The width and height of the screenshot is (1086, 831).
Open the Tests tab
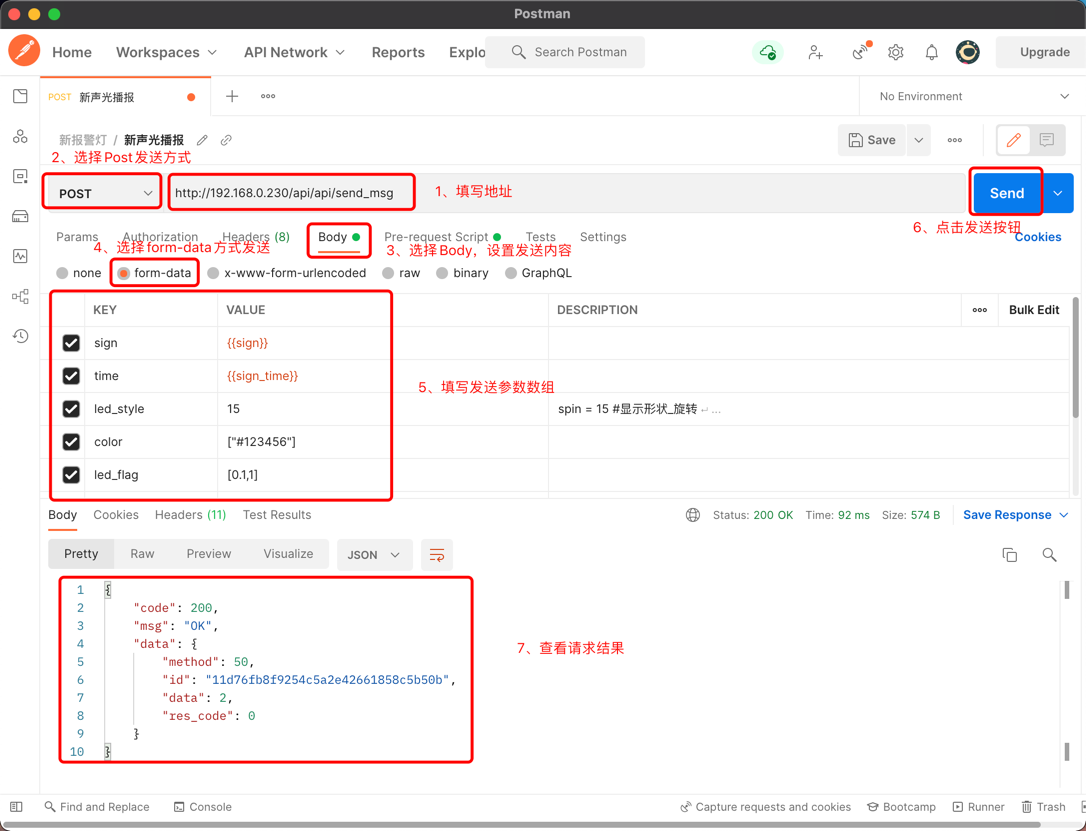[540, 237]
